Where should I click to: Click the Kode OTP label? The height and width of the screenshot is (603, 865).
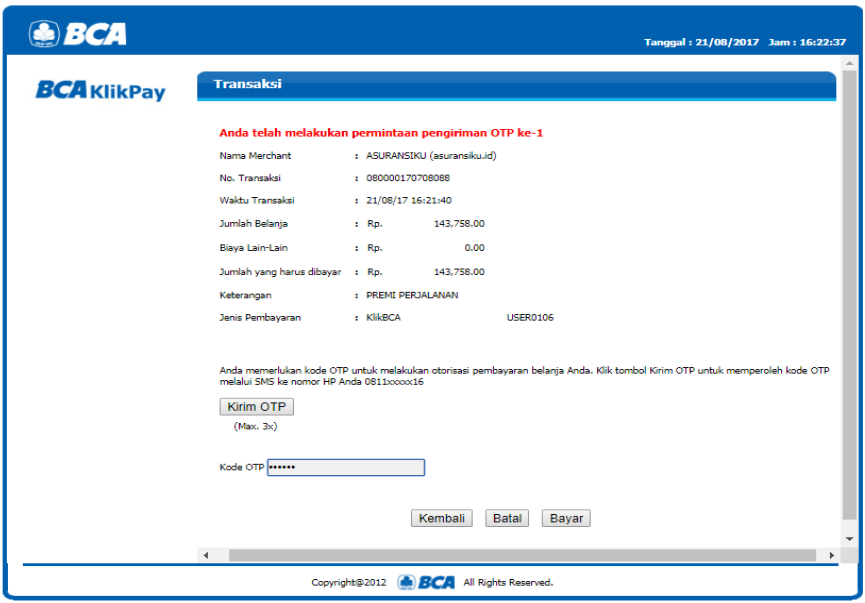[242, 467]
